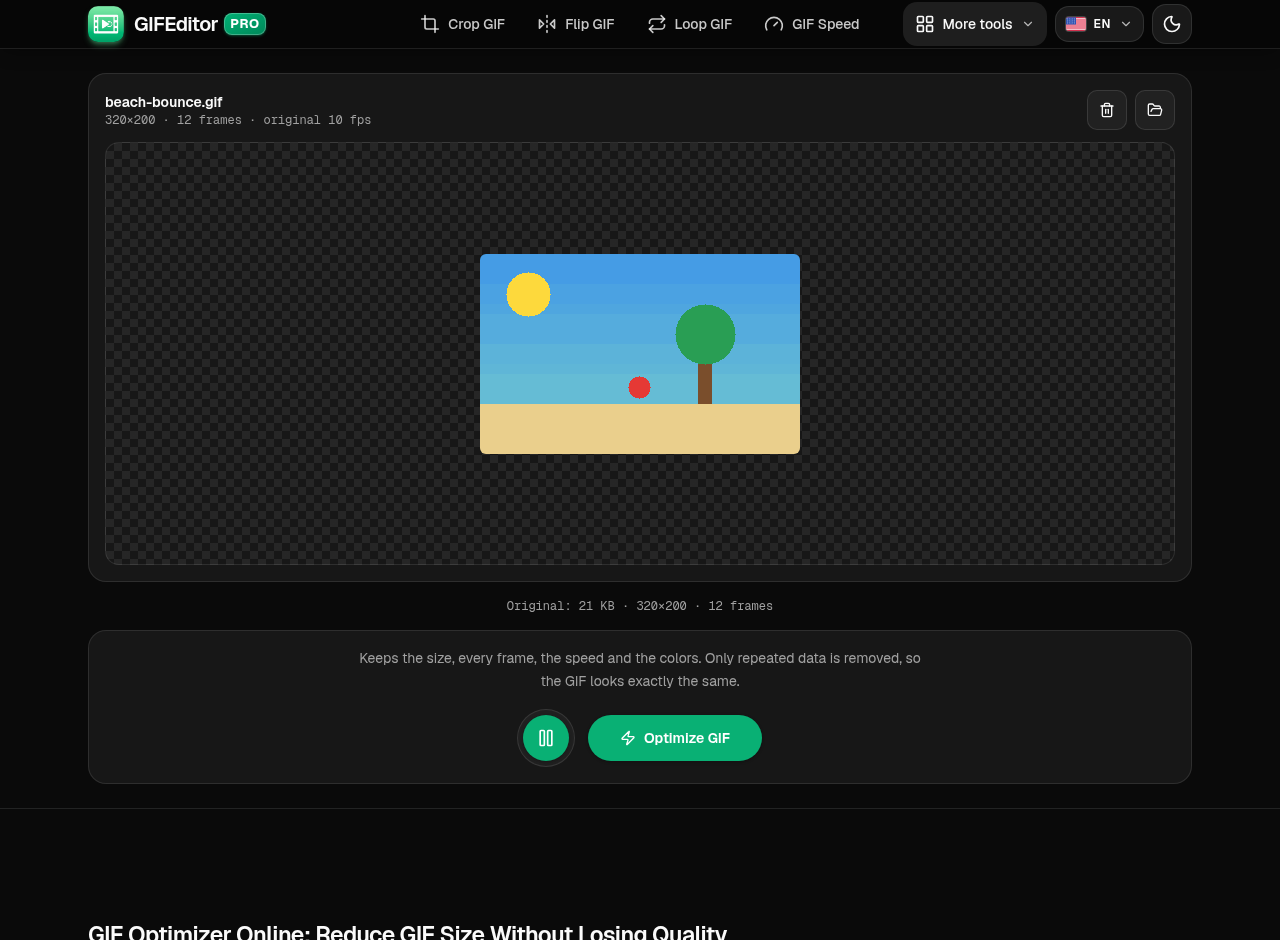Screen dimensions: 1280x940
Task: Open another file with the folder icon
Action: tap(1155, 110)
